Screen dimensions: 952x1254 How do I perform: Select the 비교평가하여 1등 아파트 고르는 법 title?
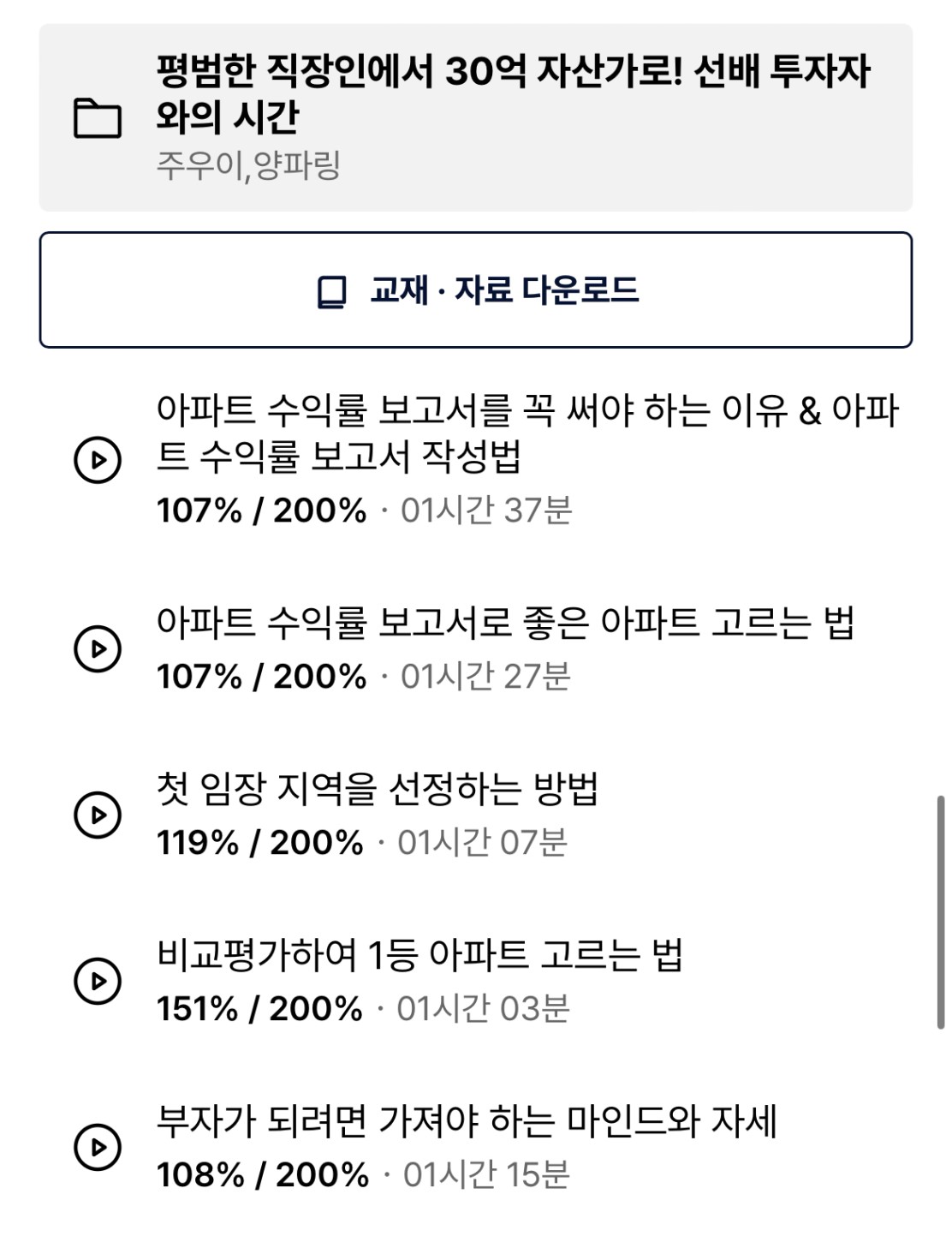click(419, 955)
